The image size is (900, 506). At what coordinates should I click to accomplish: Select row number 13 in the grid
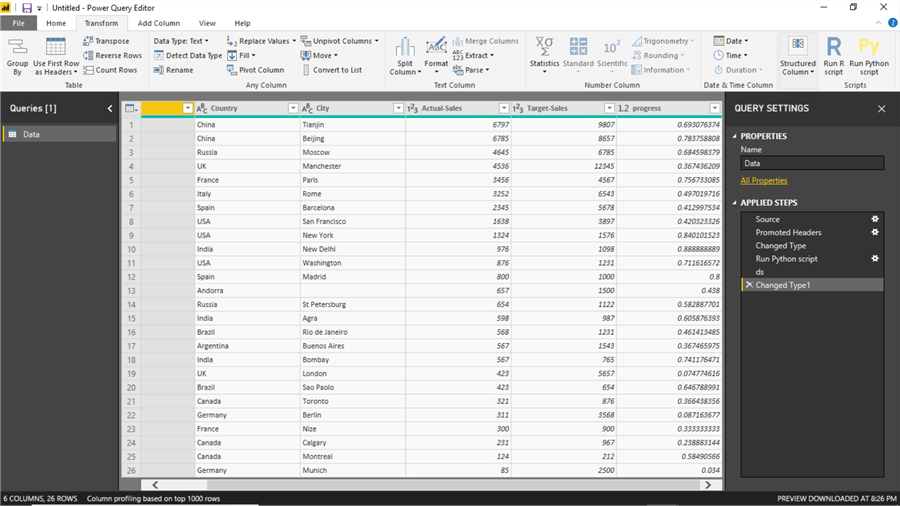point(131,290)
